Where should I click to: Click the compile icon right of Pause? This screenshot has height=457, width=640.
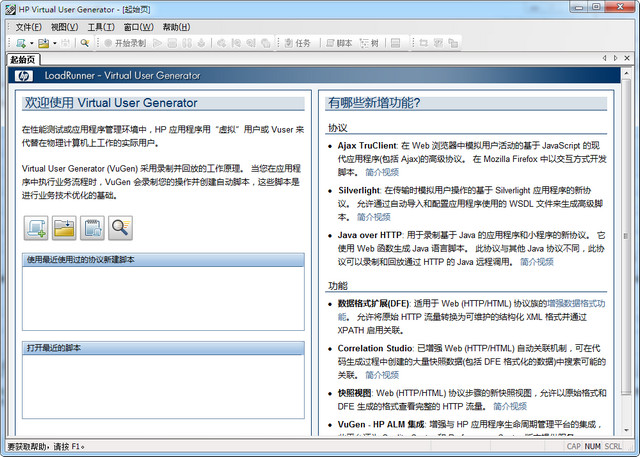click(201, 43)
